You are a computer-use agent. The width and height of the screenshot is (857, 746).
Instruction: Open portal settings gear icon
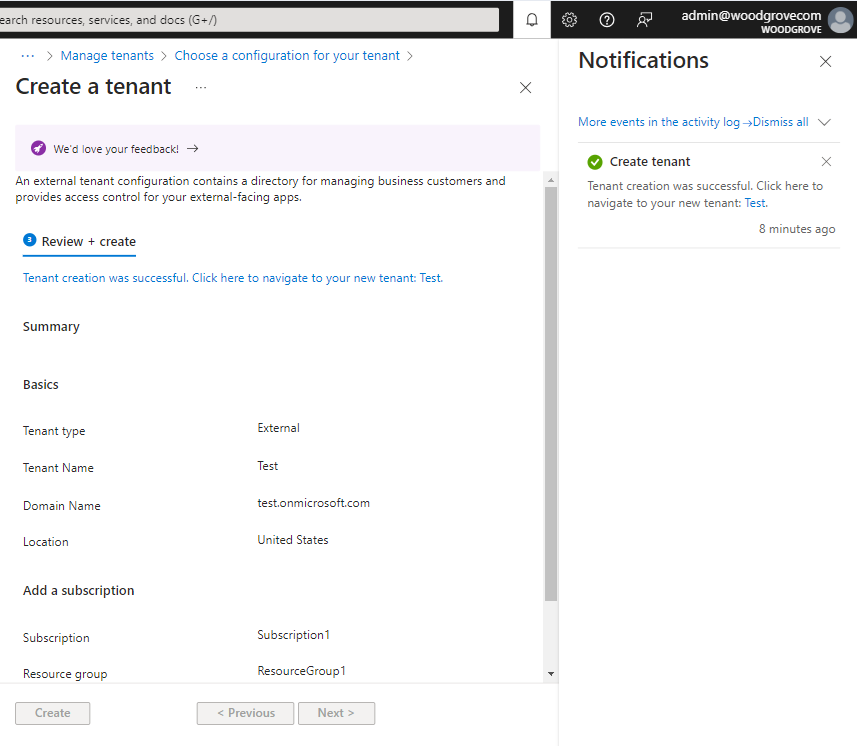pos(569,20)
